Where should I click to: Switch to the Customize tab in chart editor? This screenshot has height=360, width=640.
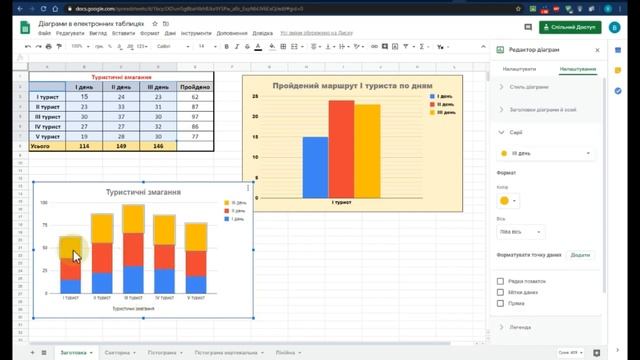tap(578, 69)
